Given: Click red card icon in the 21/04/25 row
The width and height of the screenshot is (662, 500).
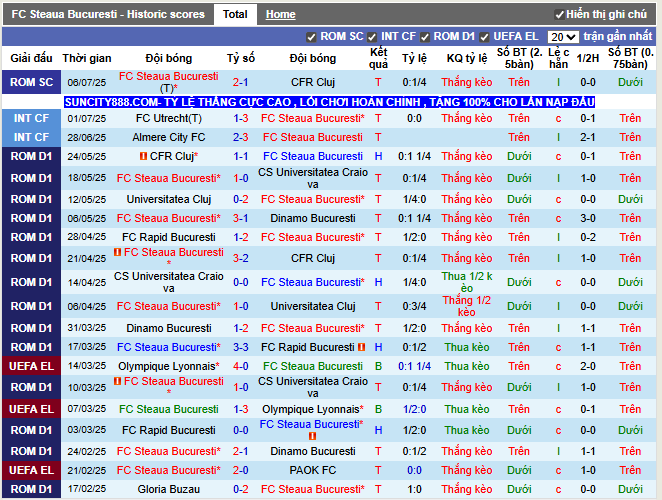Looking at the screenshot, I should coord(117,252).
